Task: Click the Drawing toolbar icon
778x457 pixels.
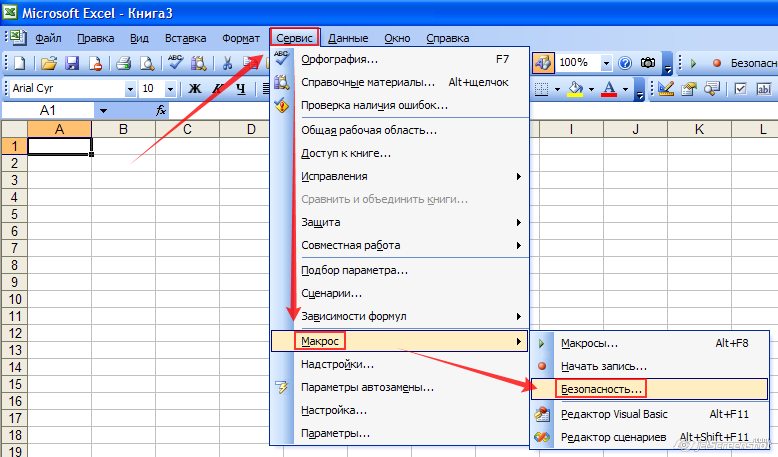Action: coord(543,63)
